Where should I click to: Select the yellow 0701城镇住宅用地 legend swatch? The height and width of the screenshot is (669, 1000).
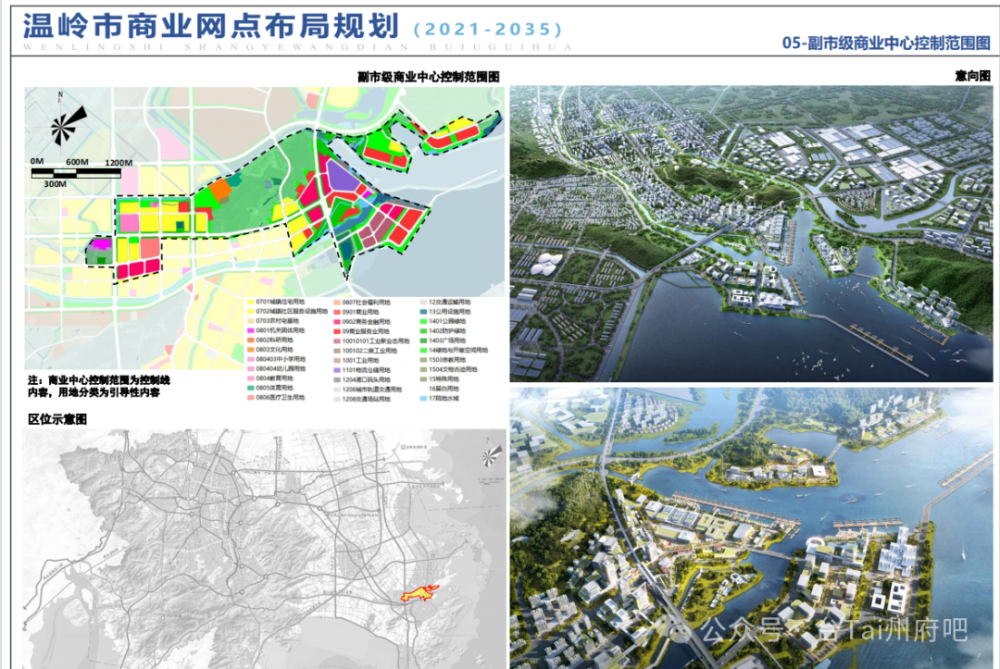[x=249, y=302]
